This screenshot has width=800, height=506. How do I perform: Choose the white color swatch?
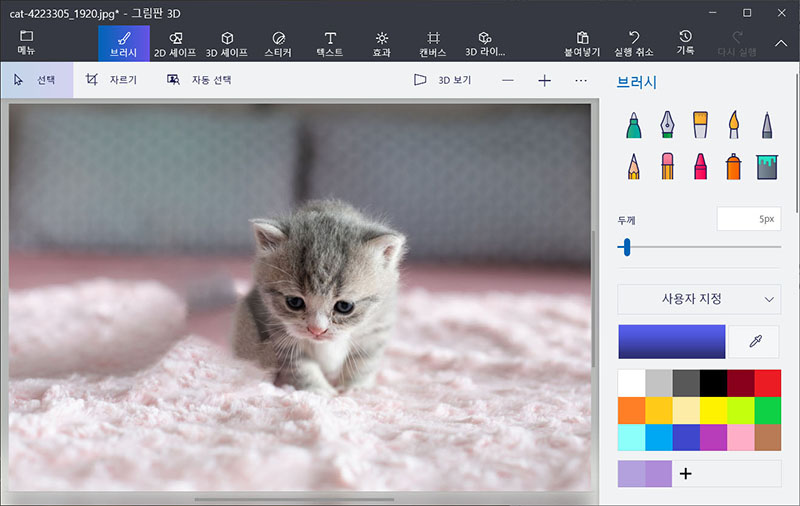coord(632,383)
